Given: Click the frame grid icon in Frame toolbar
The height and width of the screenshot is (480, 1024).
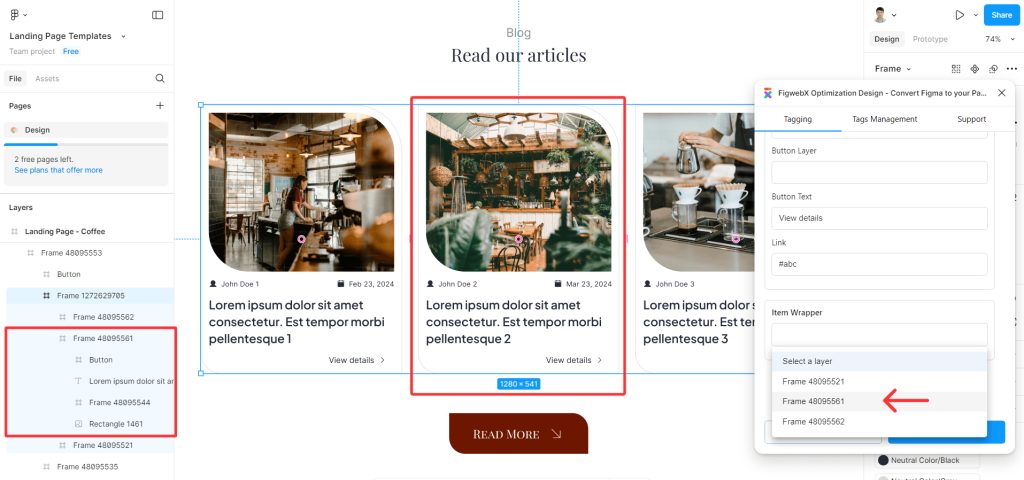Looking at the screenshot, I should 956,69.
